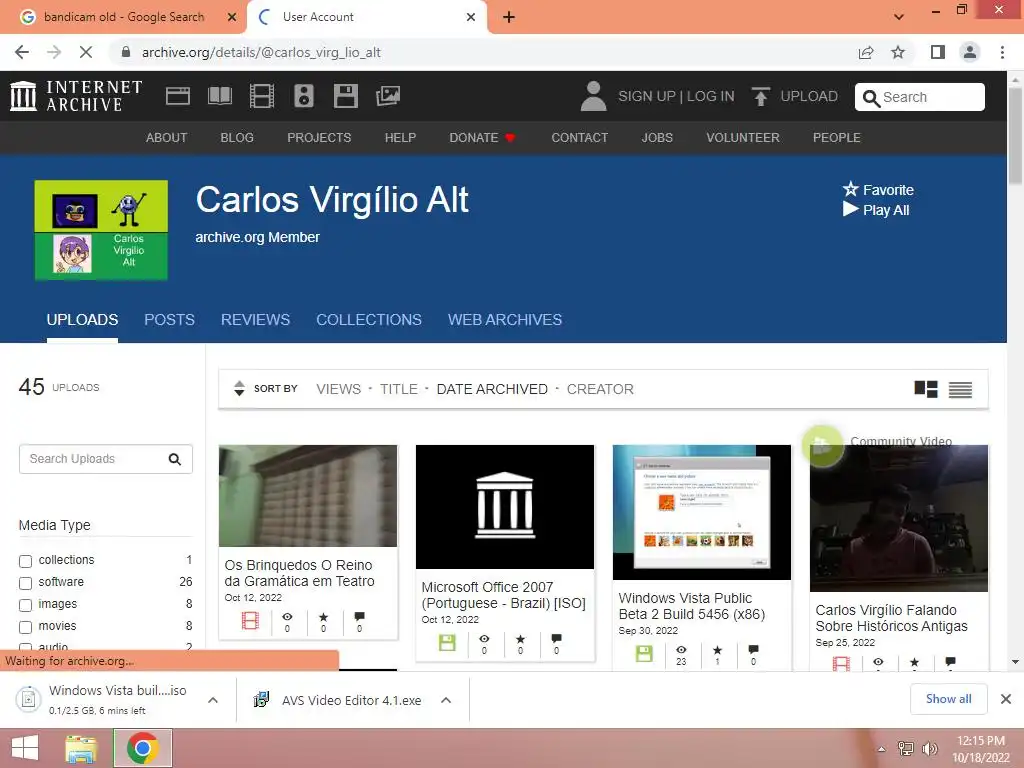Click the user avatar icon beside Sign Up
Viewport: 1024px width, 768px height.
coord(593,96)
